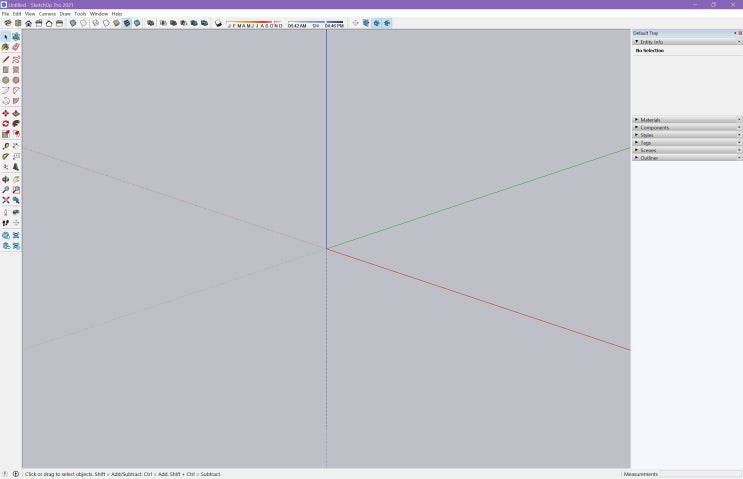Choose the Eraser tool
This screenshot has width=743, height=479.
point(16,47)
